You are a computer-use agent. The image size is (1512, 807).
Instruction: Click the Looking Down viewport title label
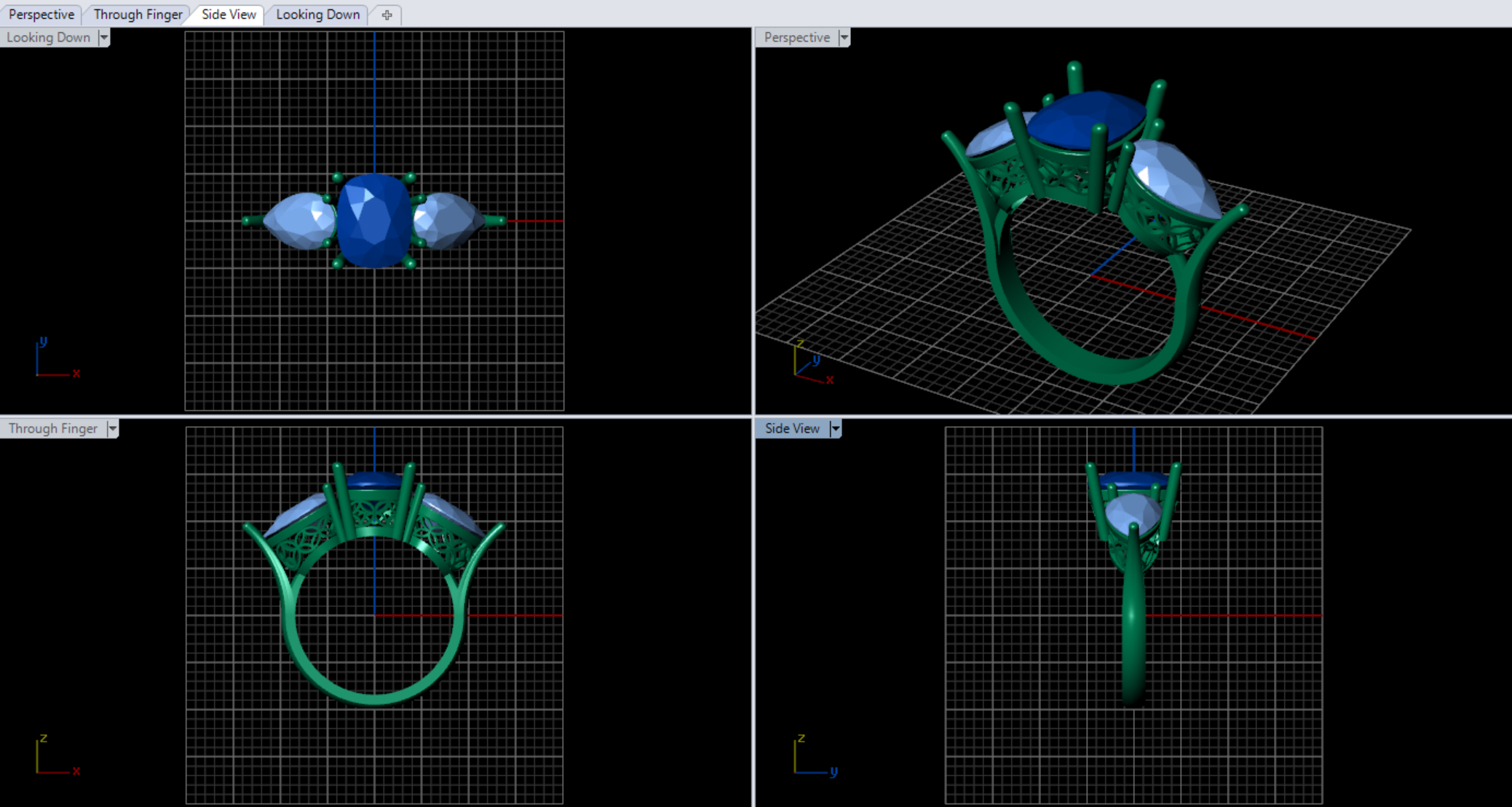[x=48, y=37]
